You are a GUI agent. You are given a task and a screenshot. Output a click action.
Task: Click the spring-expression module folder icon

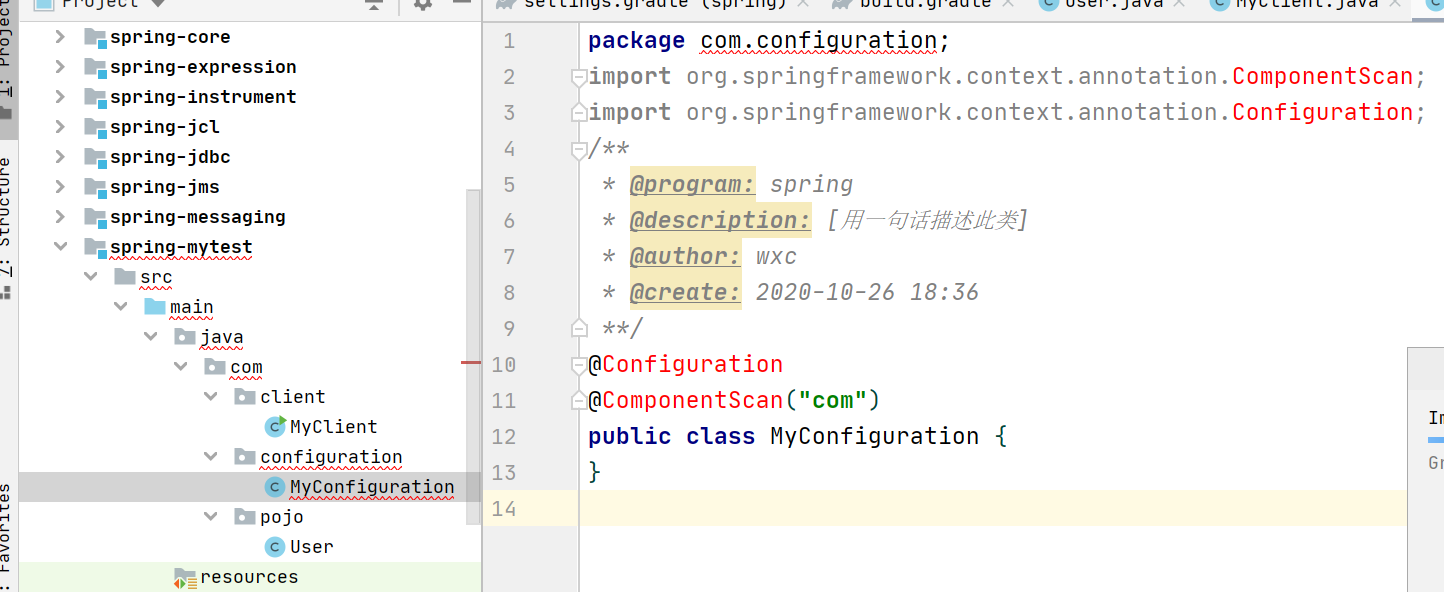pyautogui.click(x=95, y=68)
